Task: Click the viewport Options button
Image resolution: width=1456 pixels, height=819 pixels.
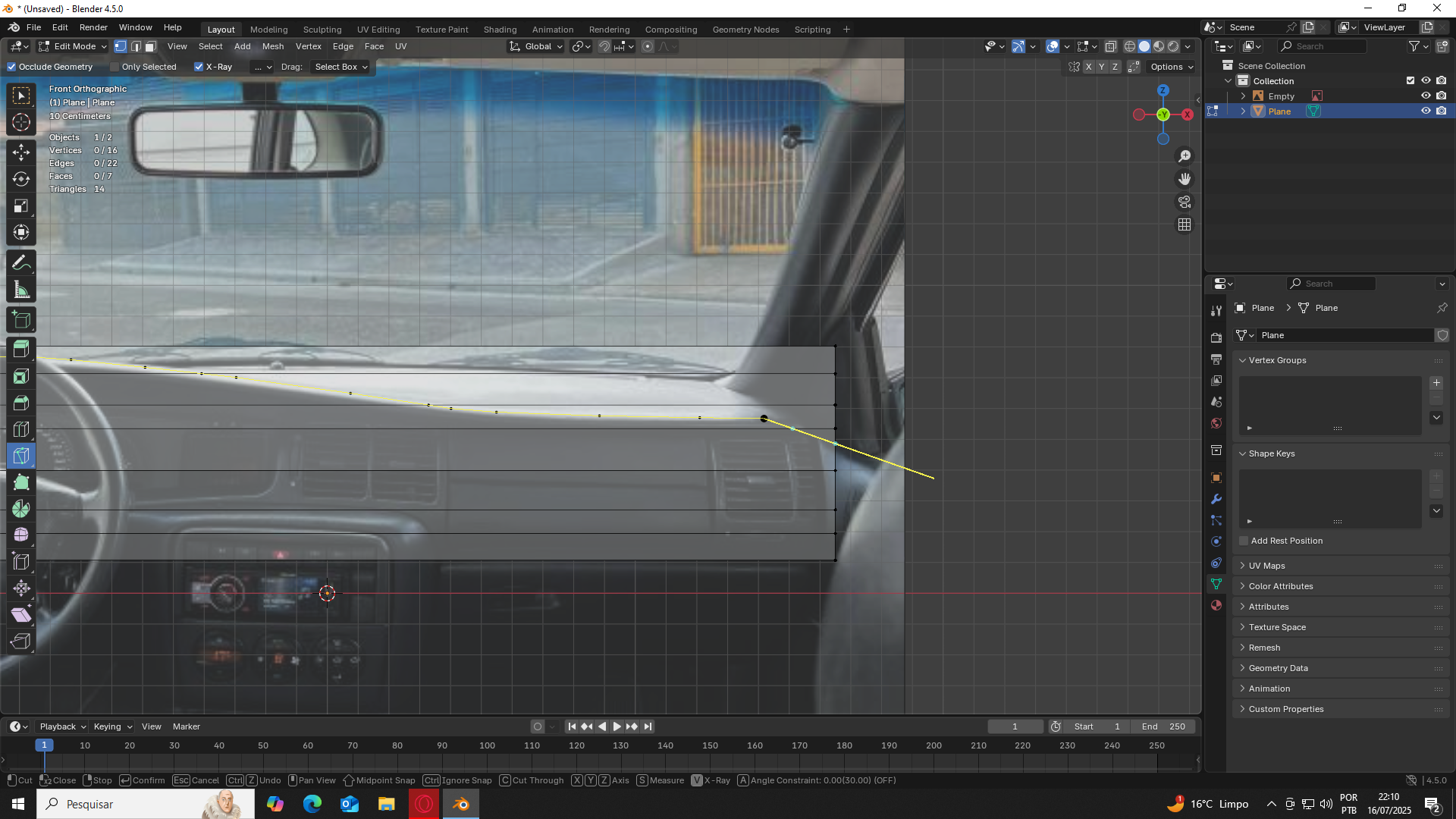Action: click(1171, 67)
